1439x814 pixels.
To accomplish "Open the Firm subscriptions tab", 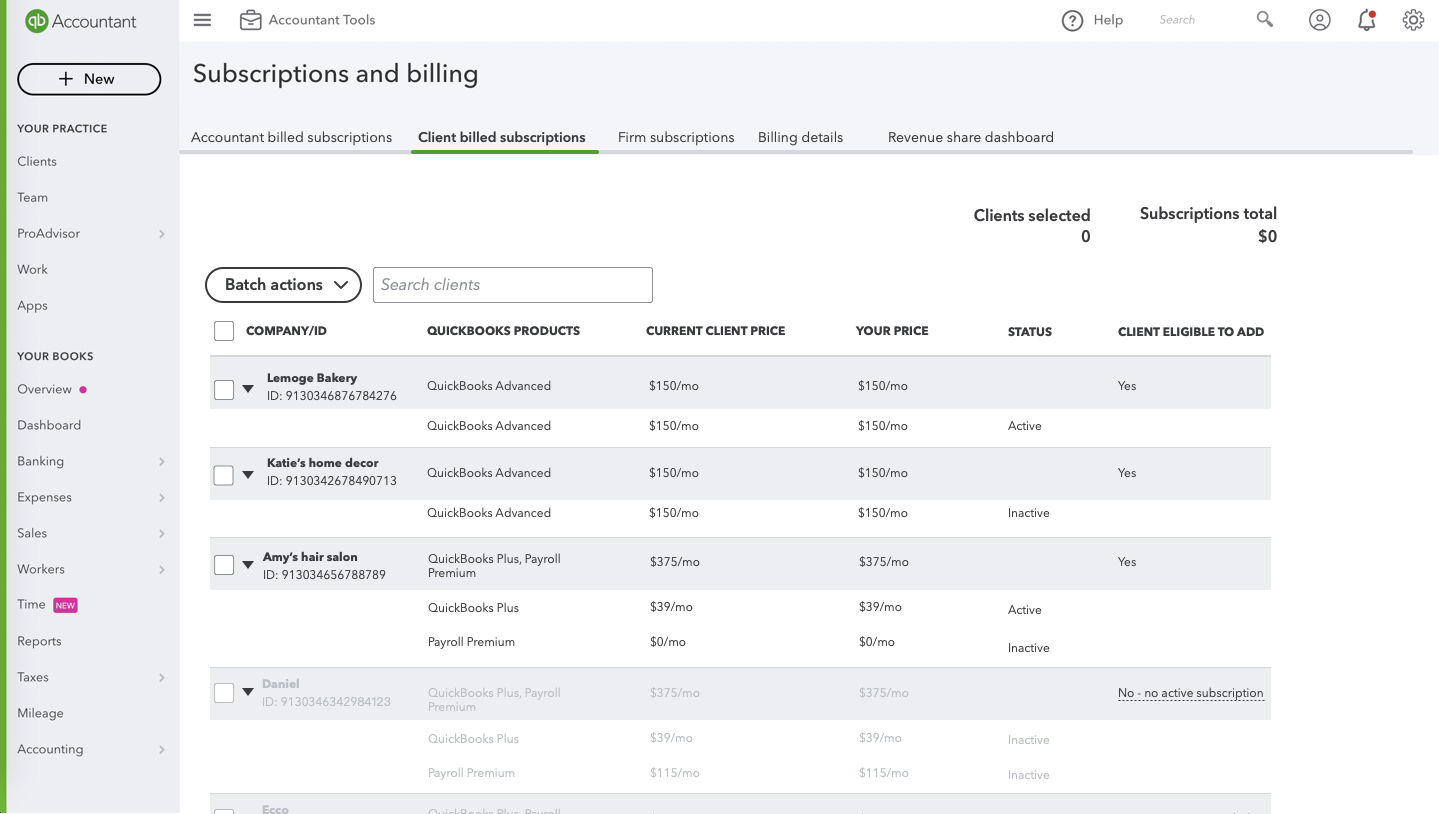I will pyautogui.click(x=676, y=137).
